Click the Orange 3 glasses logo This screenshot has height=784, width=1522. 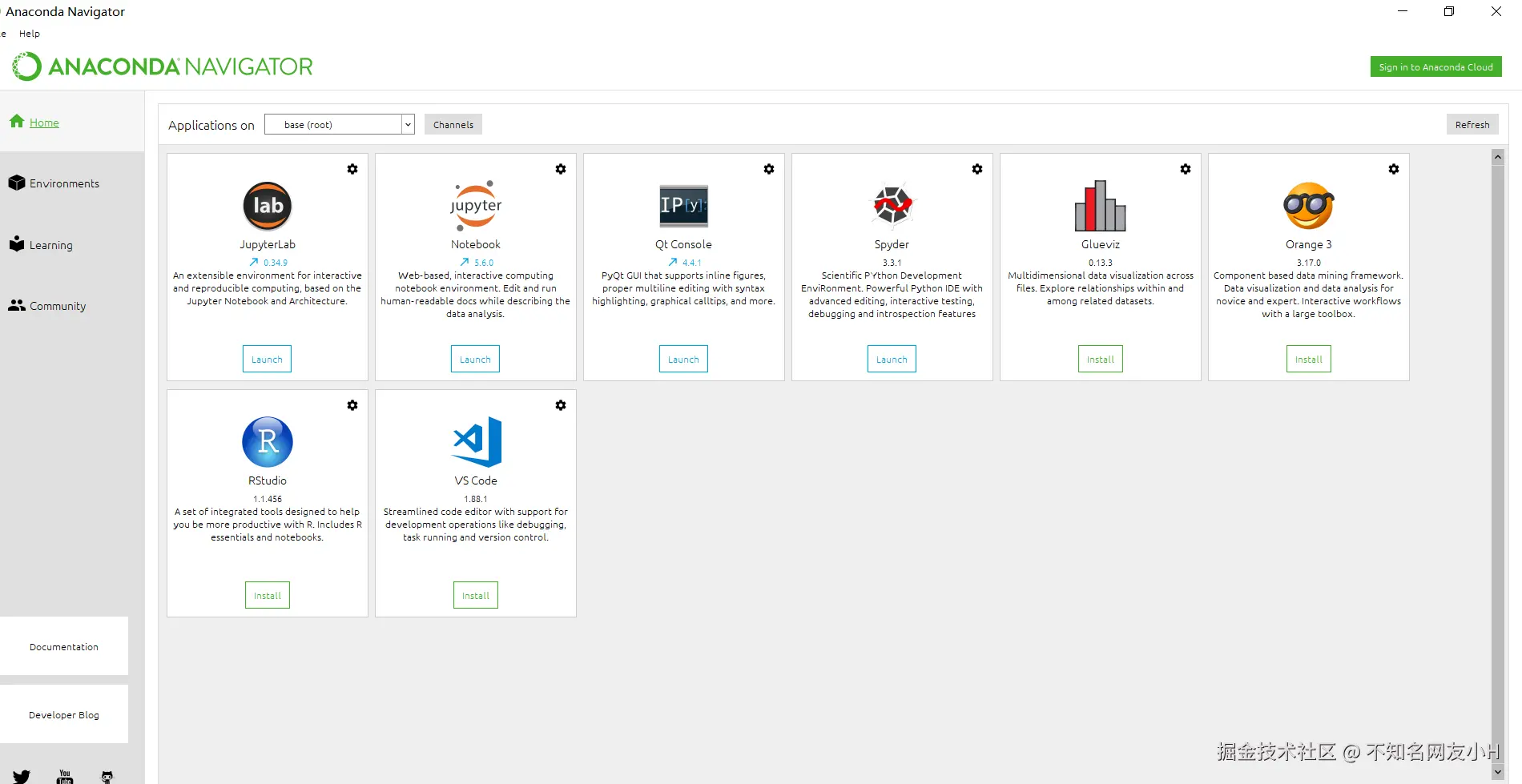1309,206
